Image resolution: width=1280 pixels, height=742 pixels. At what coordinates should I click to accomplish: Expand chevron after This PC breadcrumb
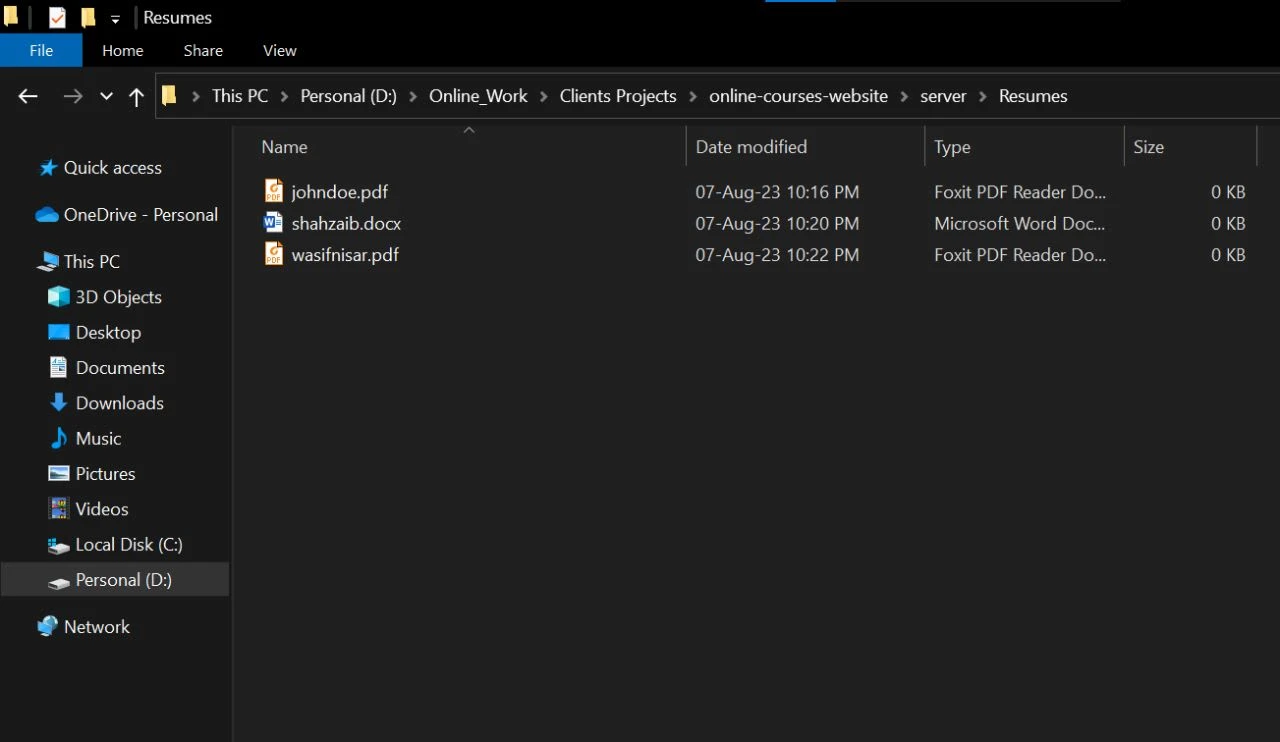click(x=284, y=96)
